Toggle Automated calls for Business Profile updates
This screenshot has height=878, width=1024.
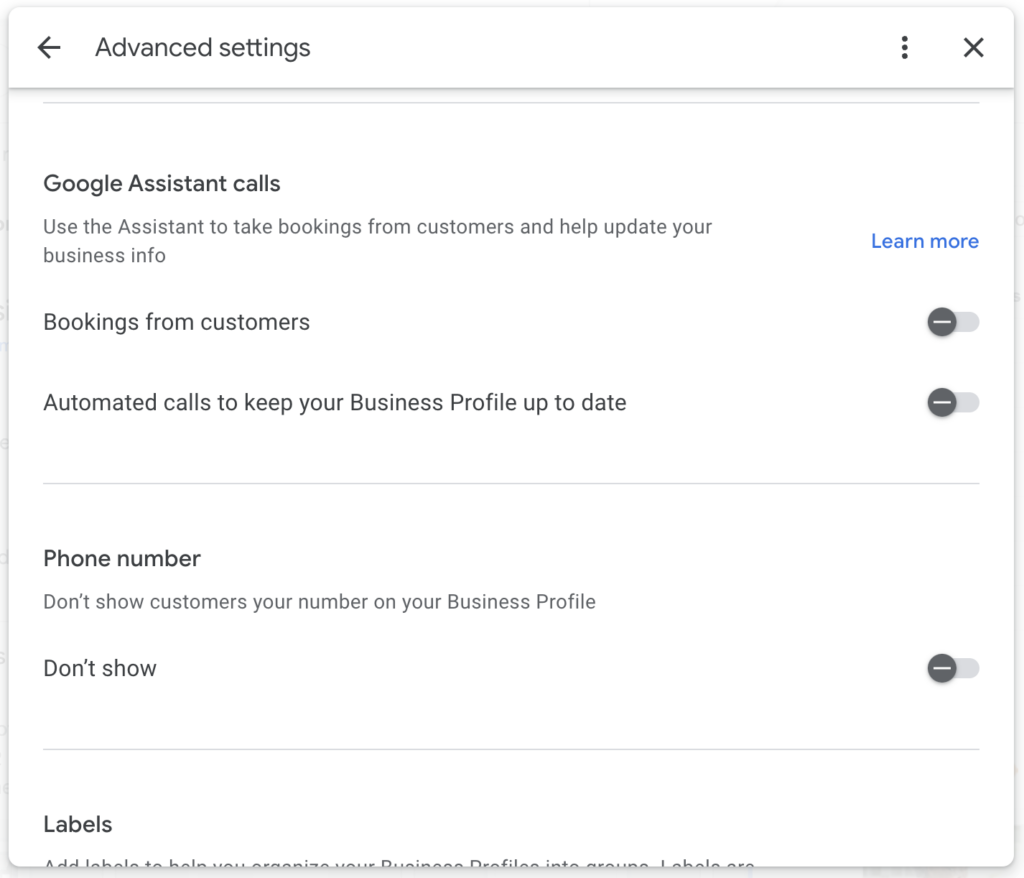pyautogui.click(x=953, y=403)
